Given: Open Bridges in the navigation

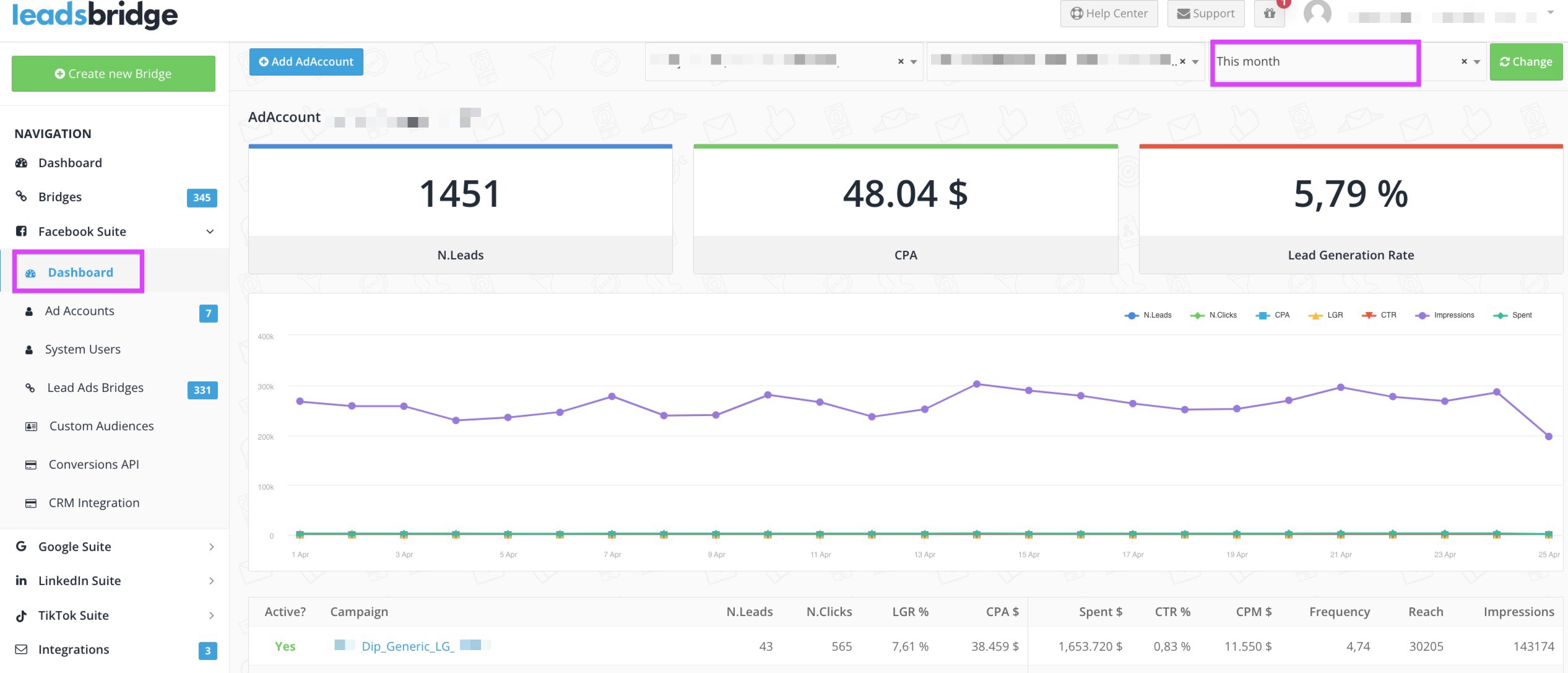Looking at the screenshot, I should [60, 197].
